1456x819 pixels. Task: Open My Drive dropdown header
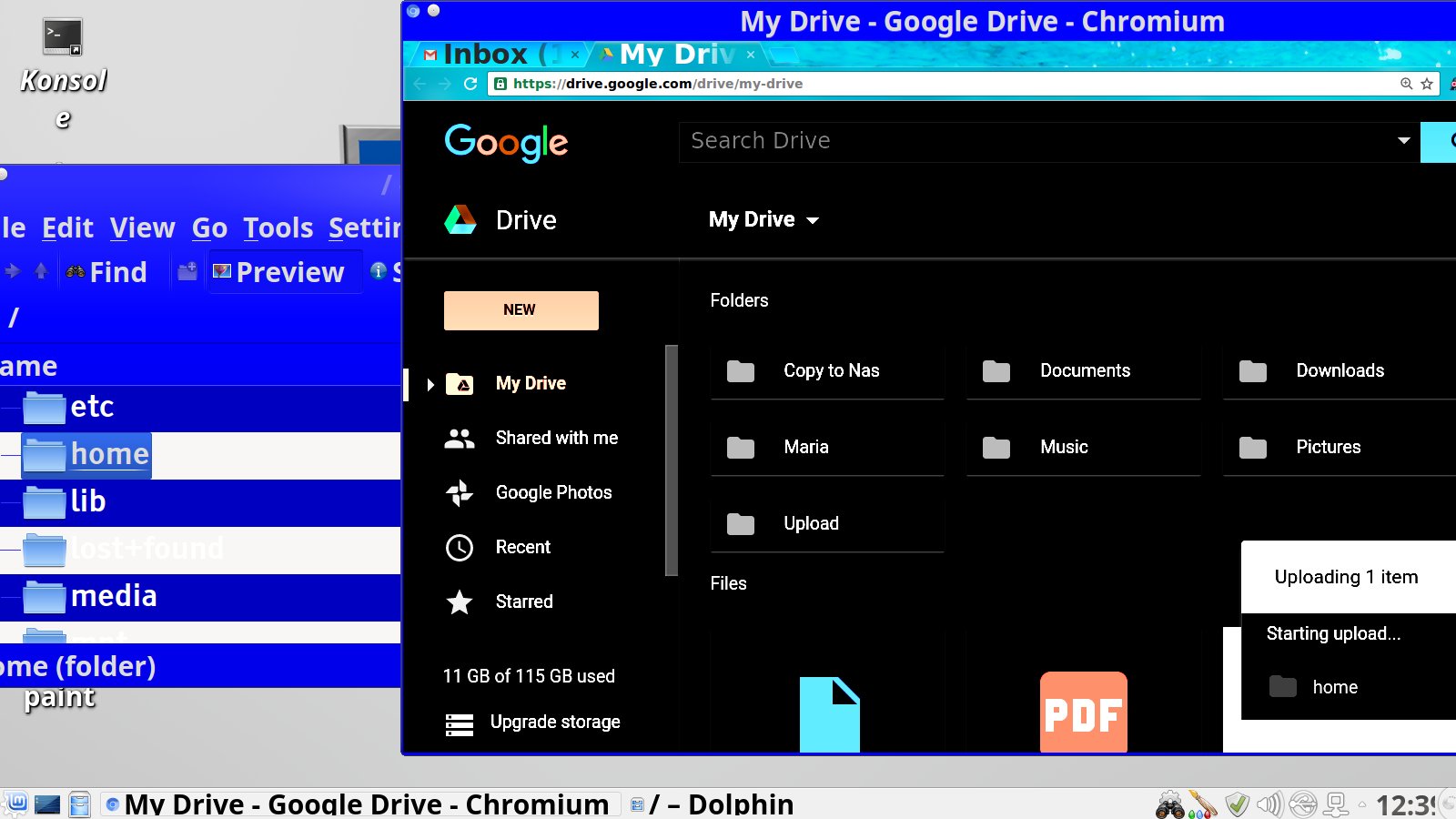click(763, 220)
